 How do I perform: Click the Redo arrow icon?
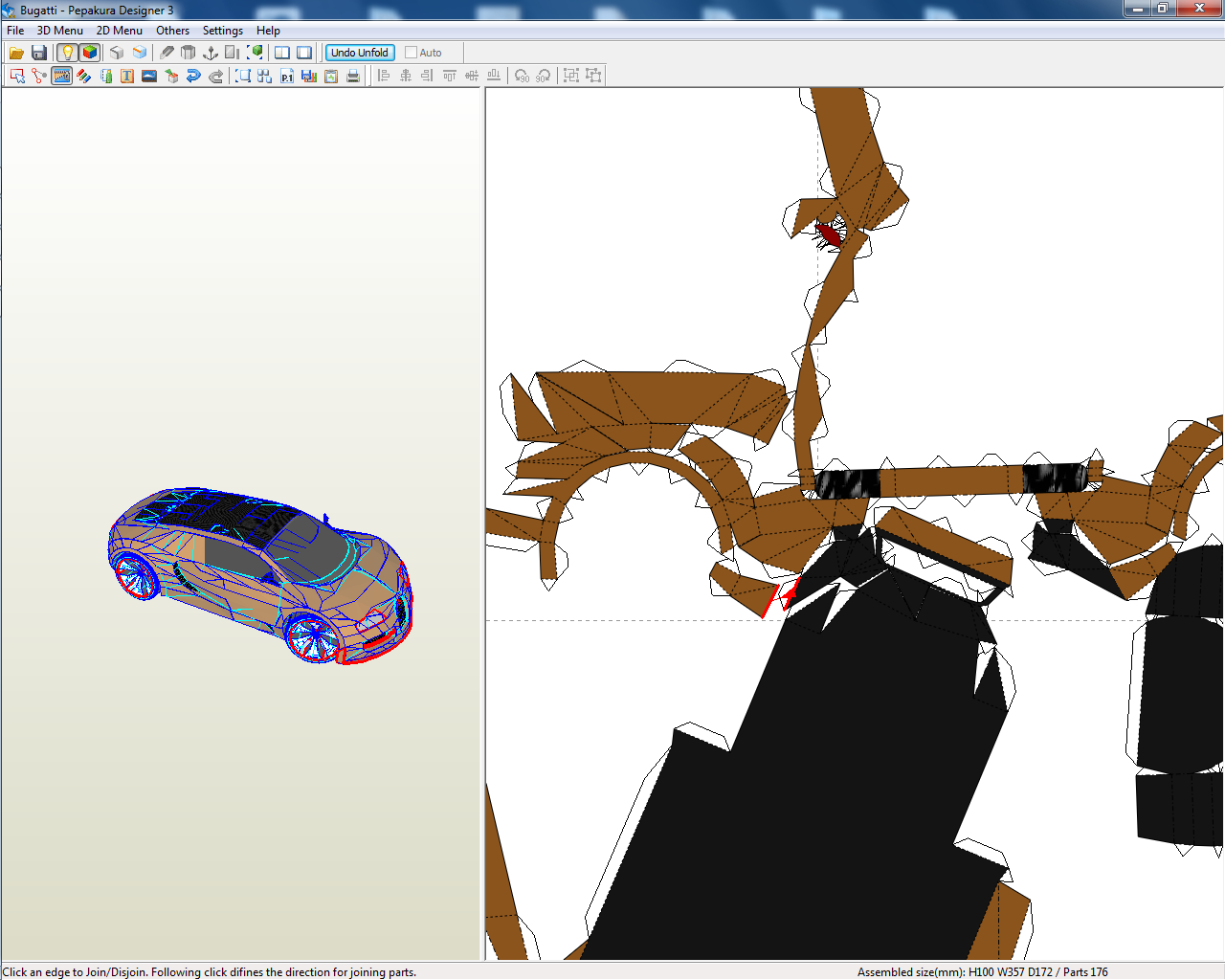point(215,75)
